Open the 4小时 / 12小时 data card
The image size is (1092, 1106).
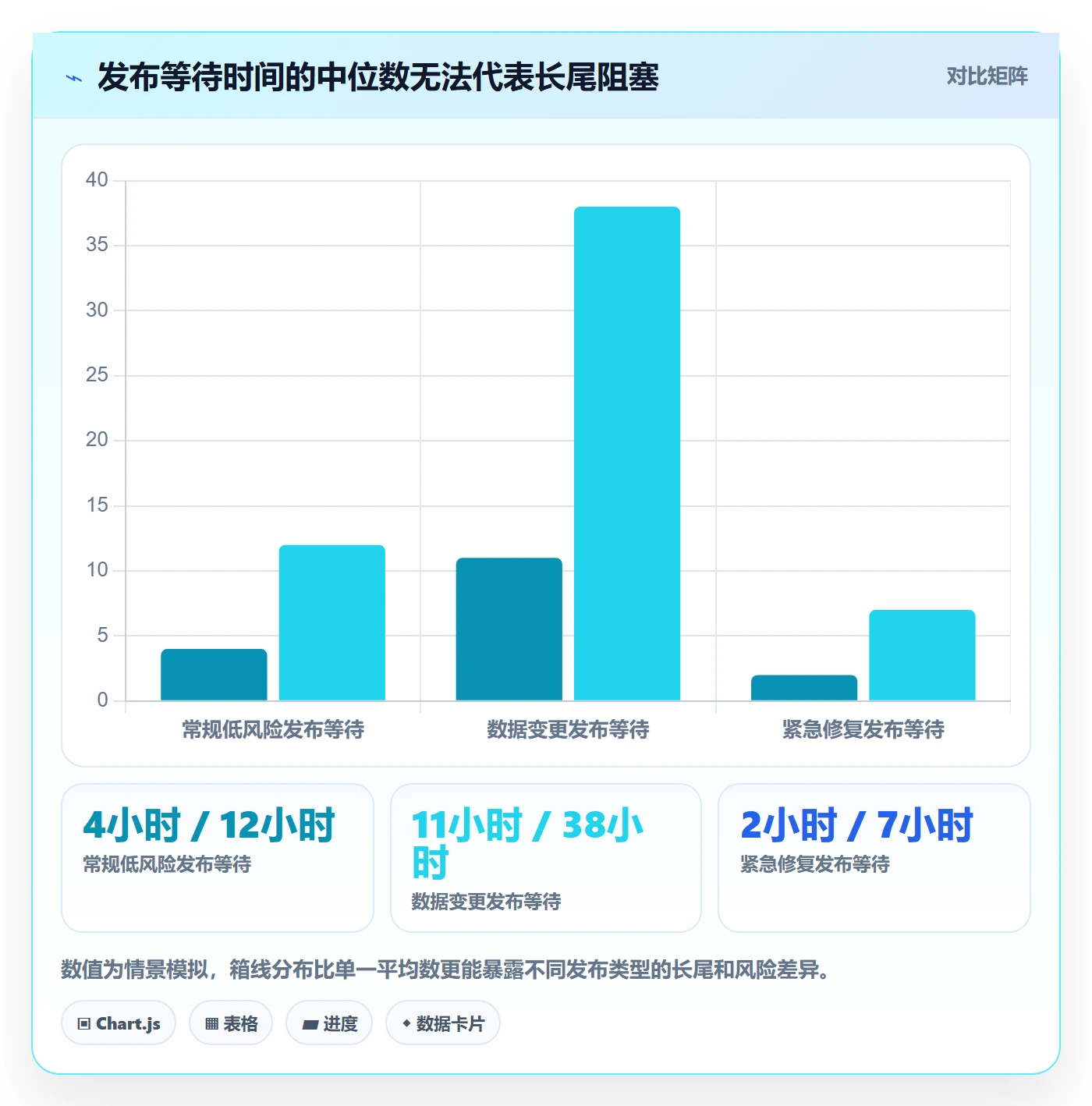(x=218, y=858)
